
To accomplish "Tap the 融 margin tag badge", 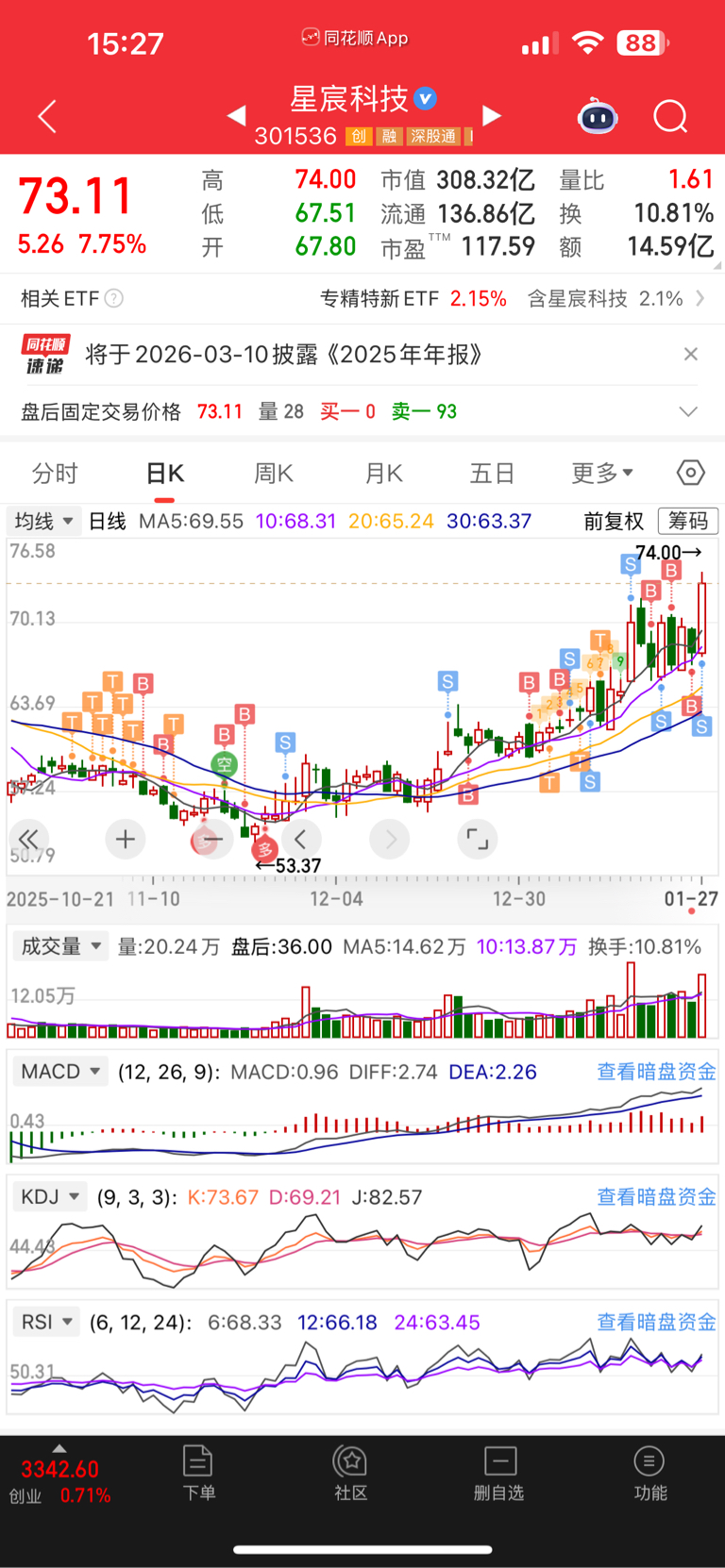I will [388, 137].
